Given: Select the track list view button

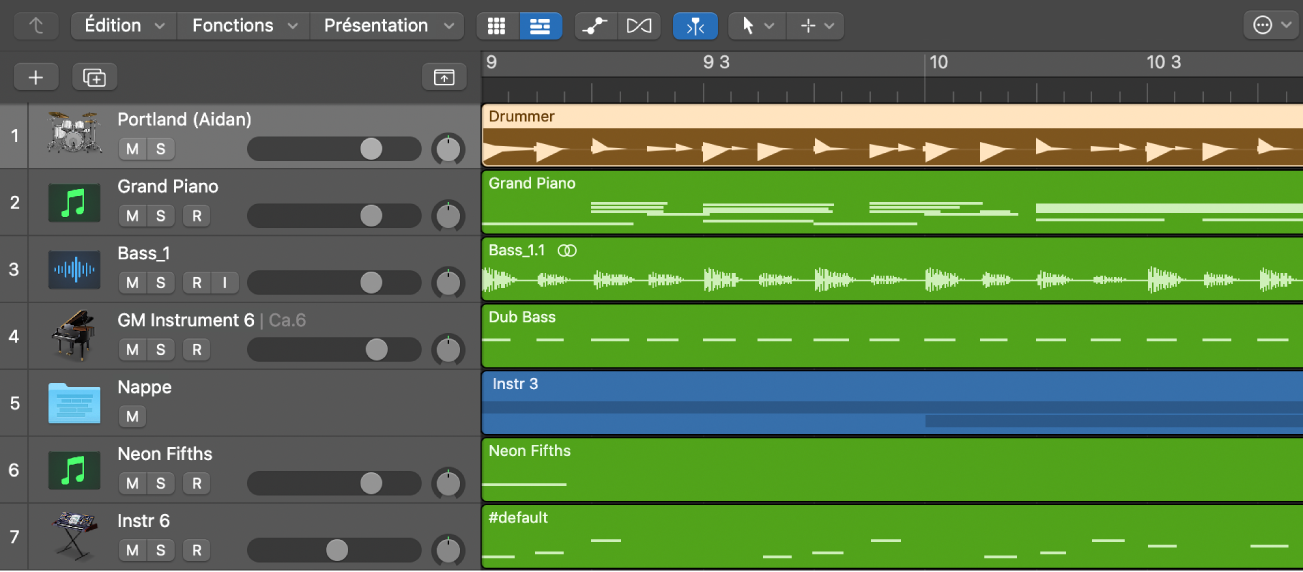Looking at the screenshot, I should point(540,25).
